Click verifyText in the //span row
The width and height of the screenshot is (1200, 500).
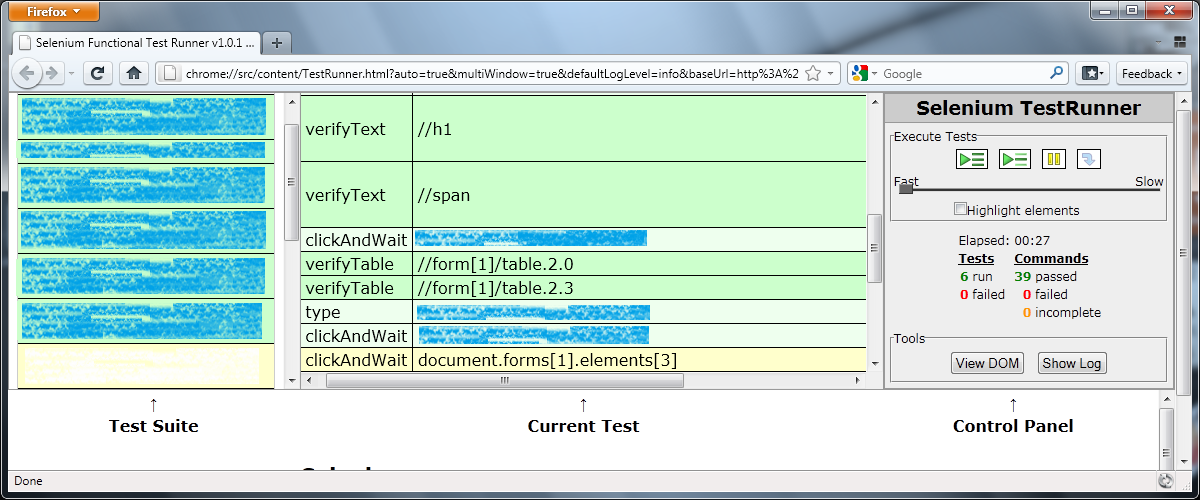click(345, 195)
